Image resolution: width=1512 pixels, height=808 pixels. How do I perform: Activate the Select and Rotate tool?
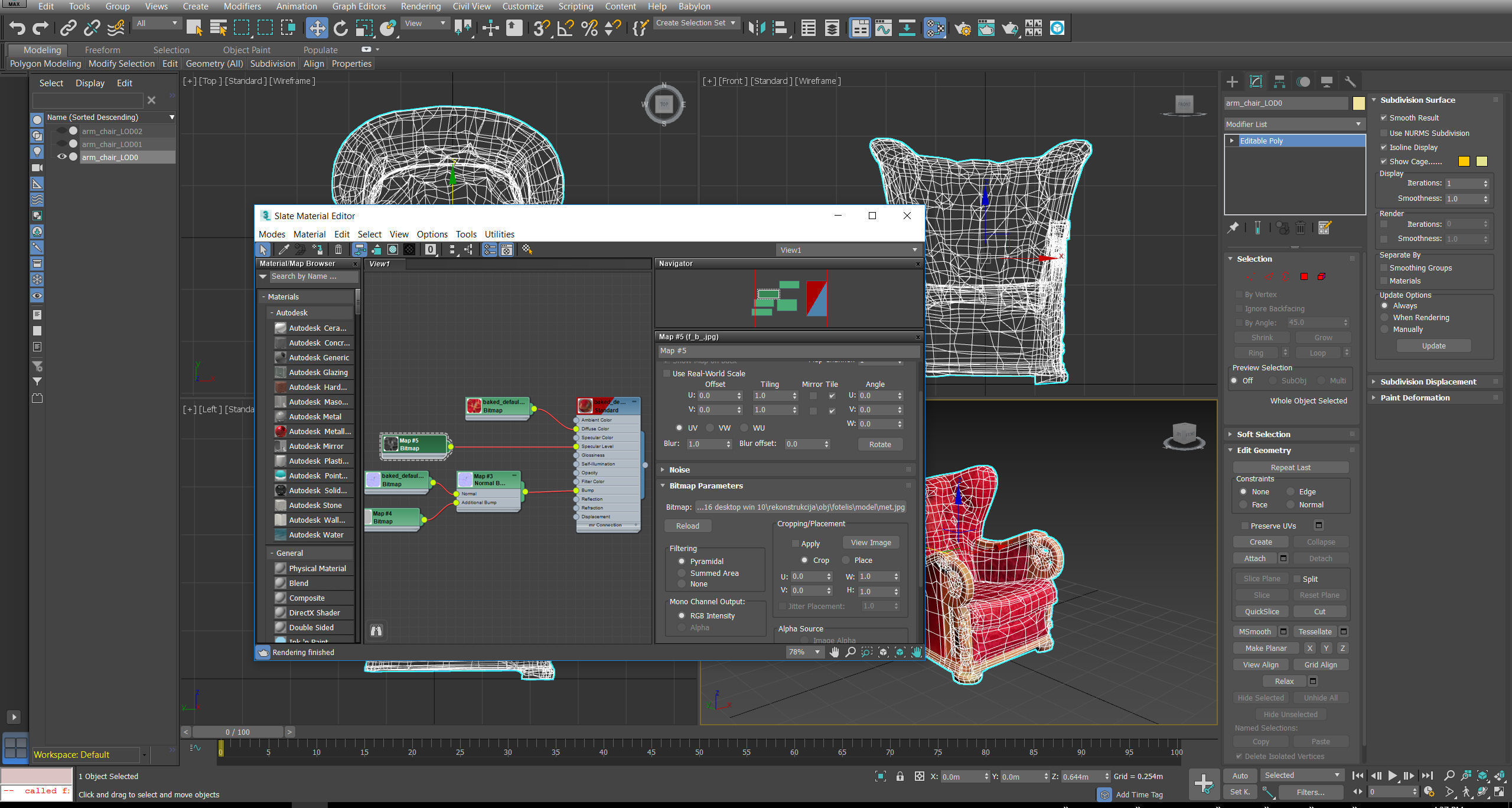pyautogui.click(x=341, y=28)
